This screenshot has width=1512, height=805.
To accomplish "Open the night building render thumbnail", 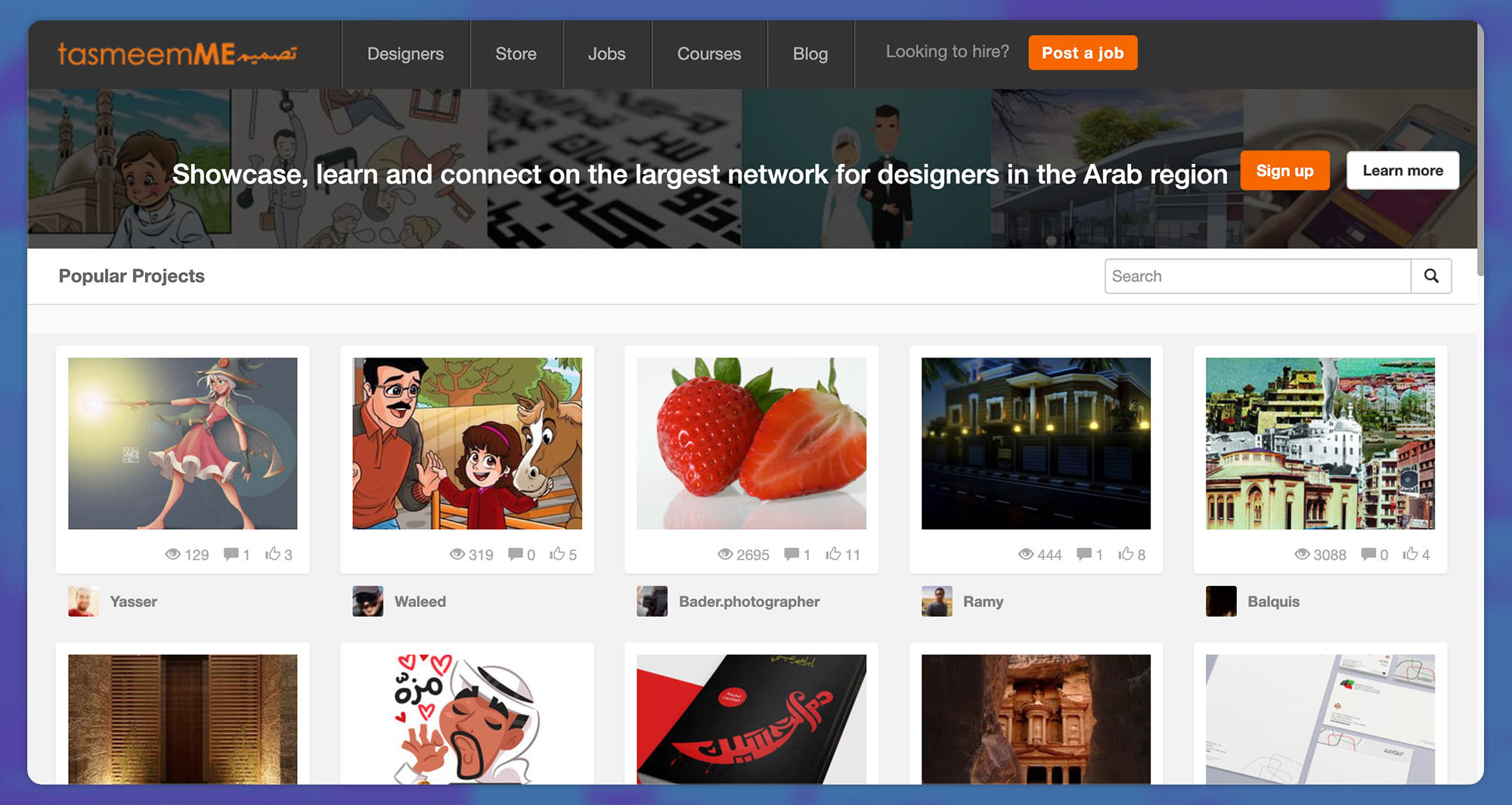I will coord(1036,444).
